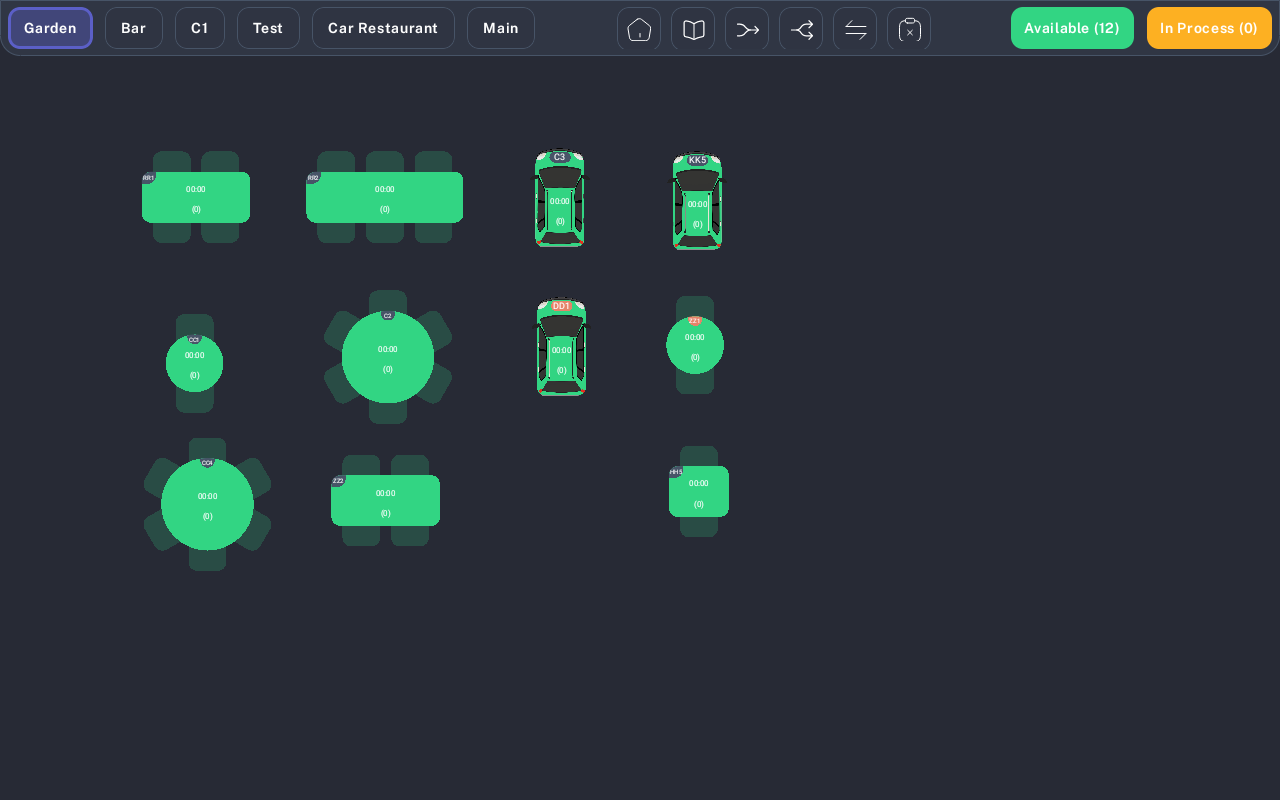Screen dimensions: 1280x800
Task: Select car slot KK5
Action: pyautogui.click(x=697, y=202)
